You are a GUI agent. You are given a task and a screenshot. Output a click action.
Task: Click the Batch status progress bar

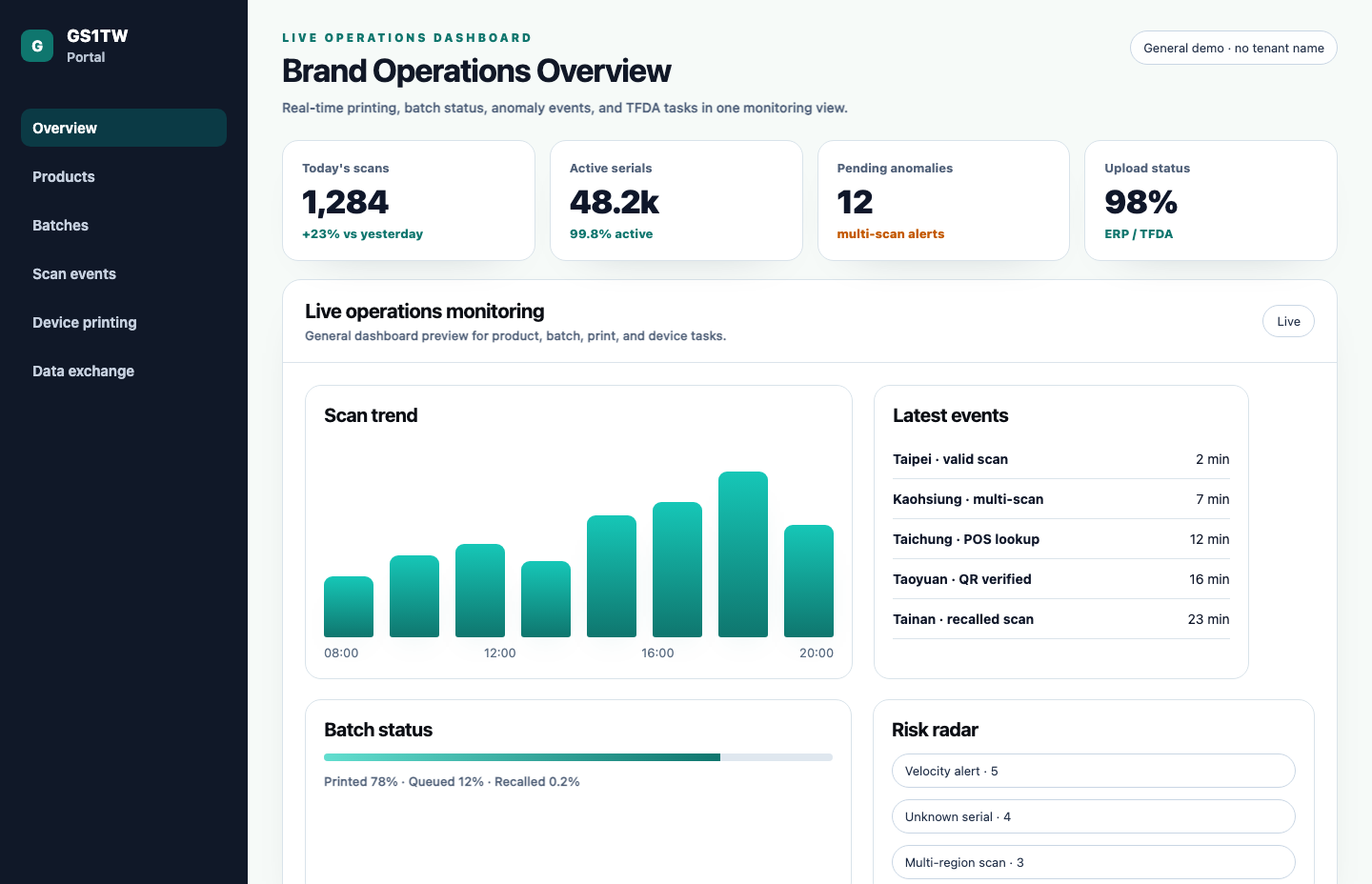(x=578, y=757)
